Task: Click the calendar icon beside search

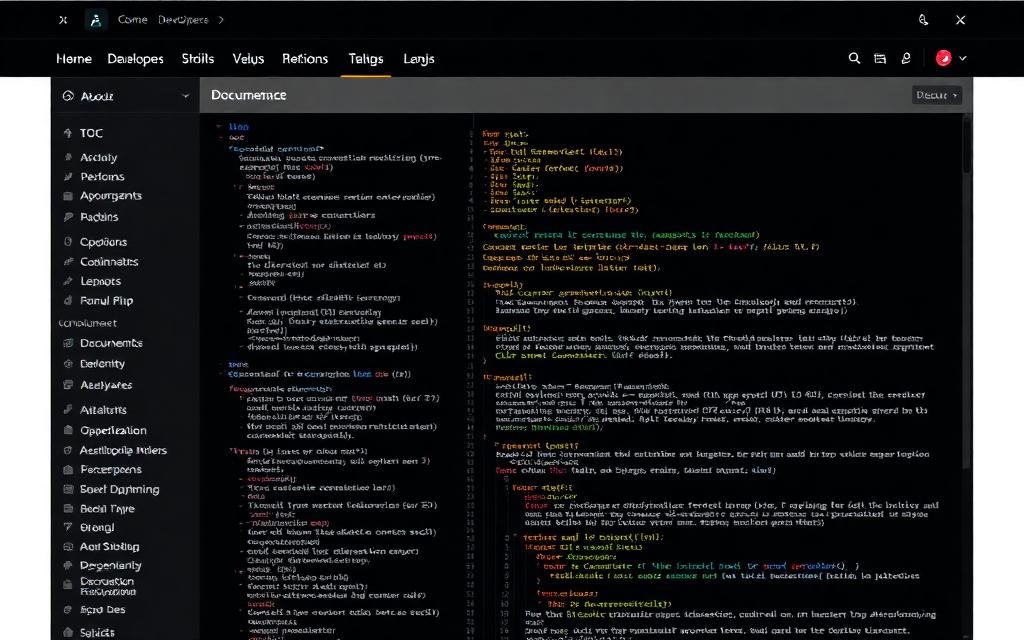Action: tap(880, 59)
